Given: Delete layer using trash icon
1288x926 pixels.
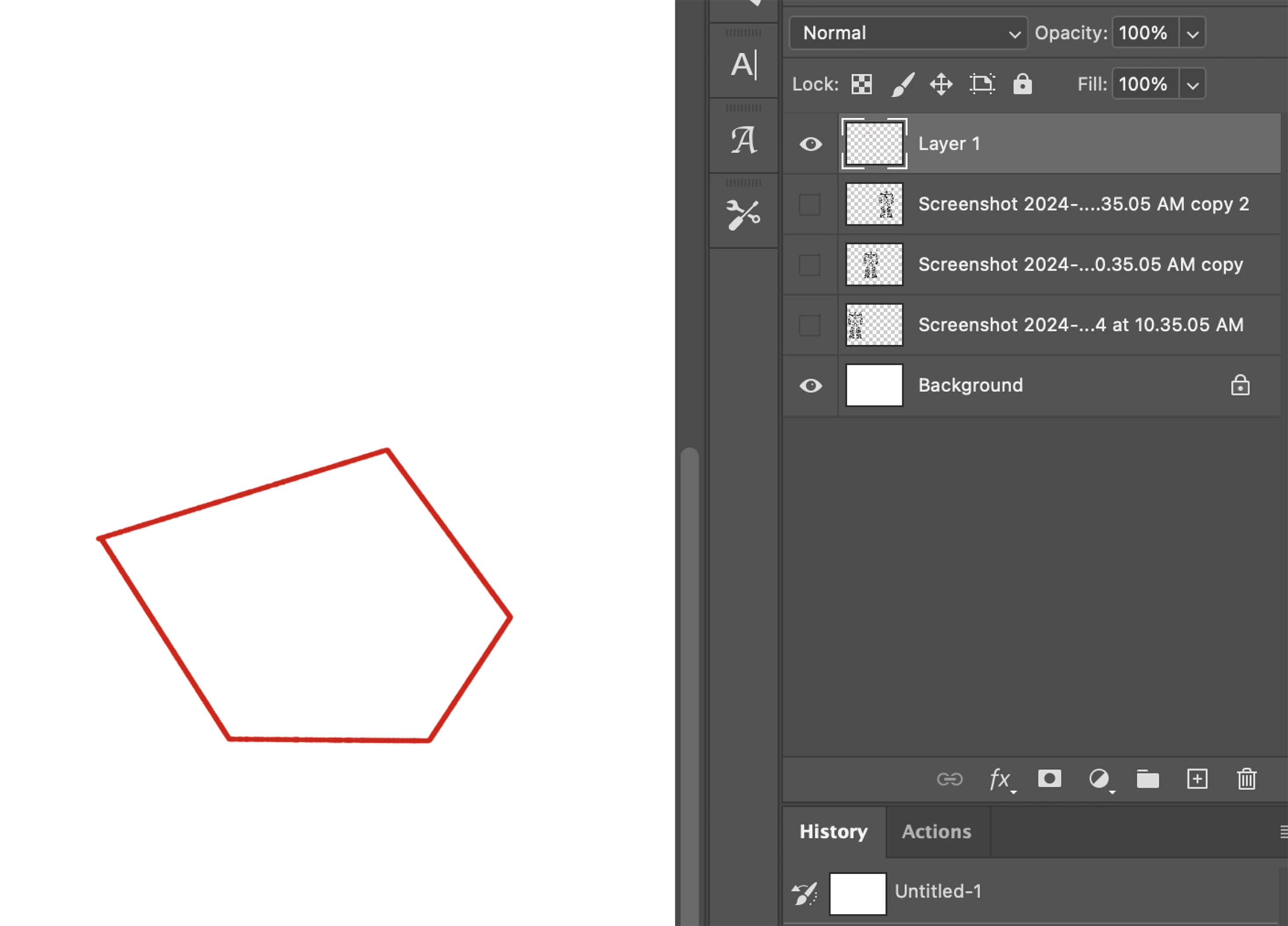Looking at the screenshot, I should click(1247, 779).
